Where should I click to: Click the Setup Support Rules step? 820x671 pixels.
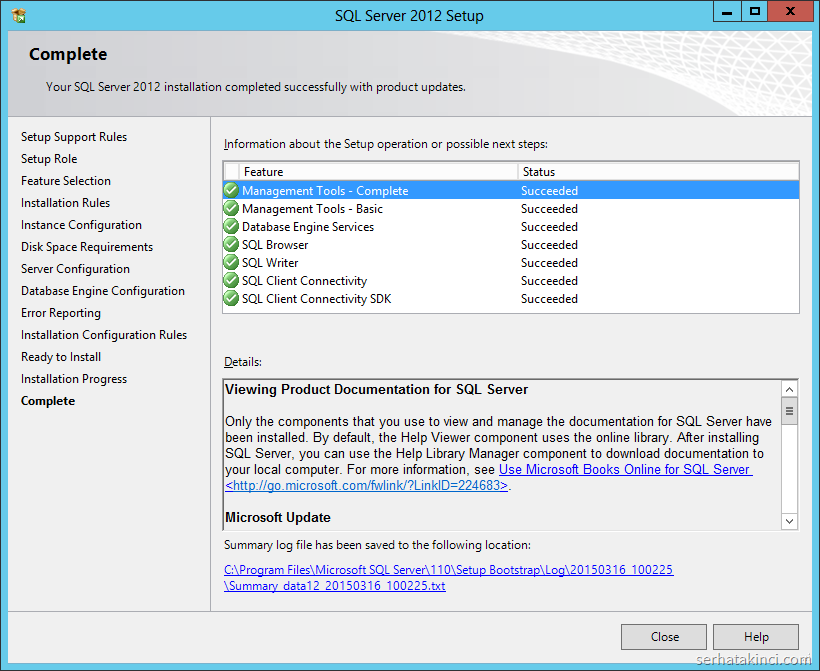click(x=74, y=137)
